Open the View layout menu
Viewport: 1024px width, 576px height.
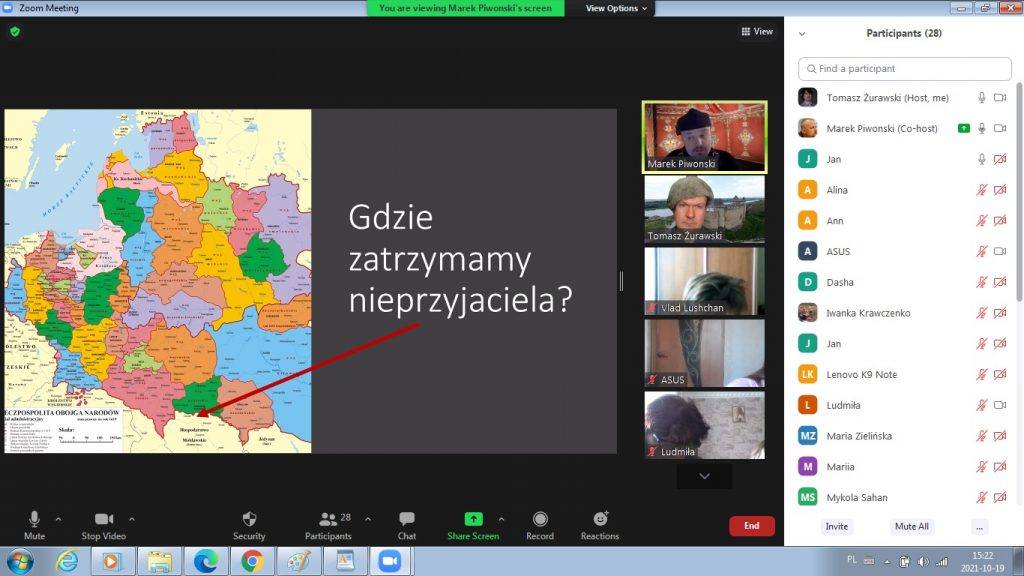point(757,32)
